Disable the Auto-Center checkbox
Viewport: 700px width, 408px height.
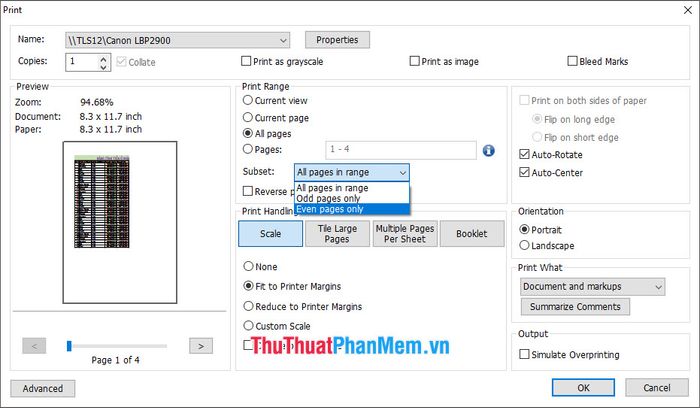point(525,172)
